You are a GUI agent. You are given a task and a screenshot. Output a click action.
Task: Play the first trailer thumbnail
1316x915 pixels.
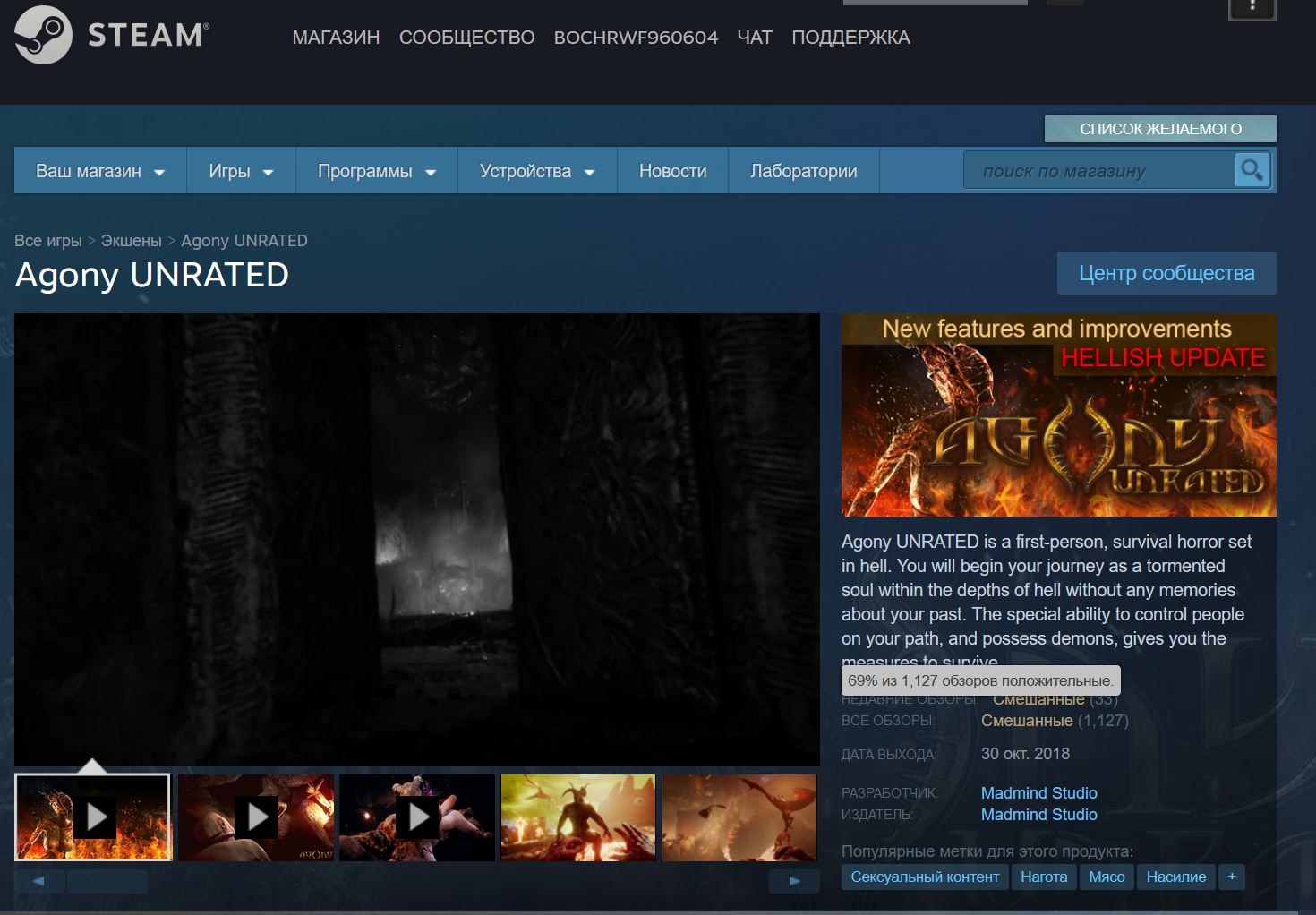pyautogui.click(x=93, y=817)
